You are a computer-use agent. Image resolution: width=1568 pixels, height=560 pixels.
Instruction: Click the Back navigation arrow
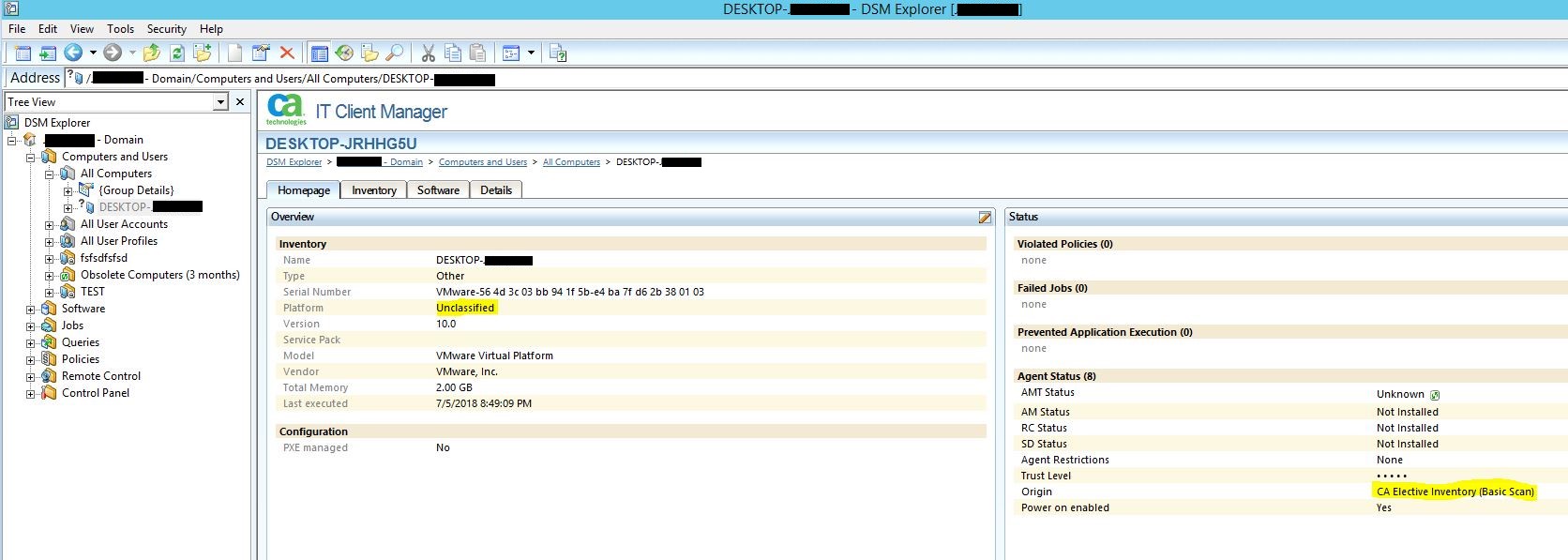coord(72,53)
